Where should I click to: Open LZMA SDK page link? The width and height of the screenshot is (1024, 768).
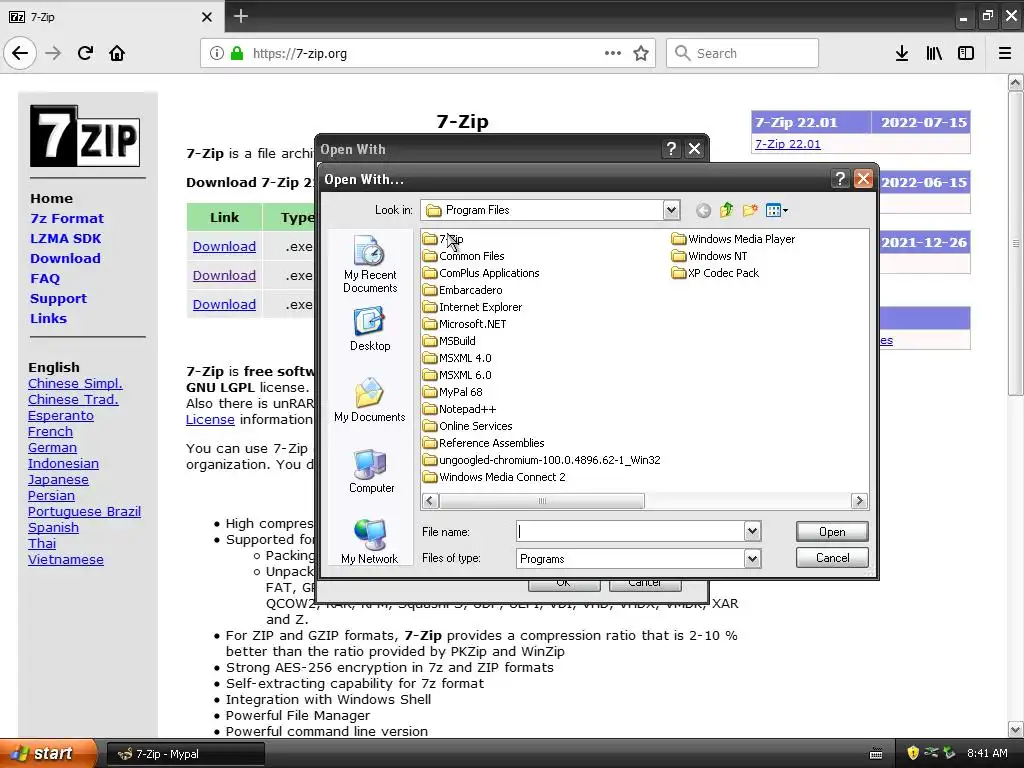[65, 238]
